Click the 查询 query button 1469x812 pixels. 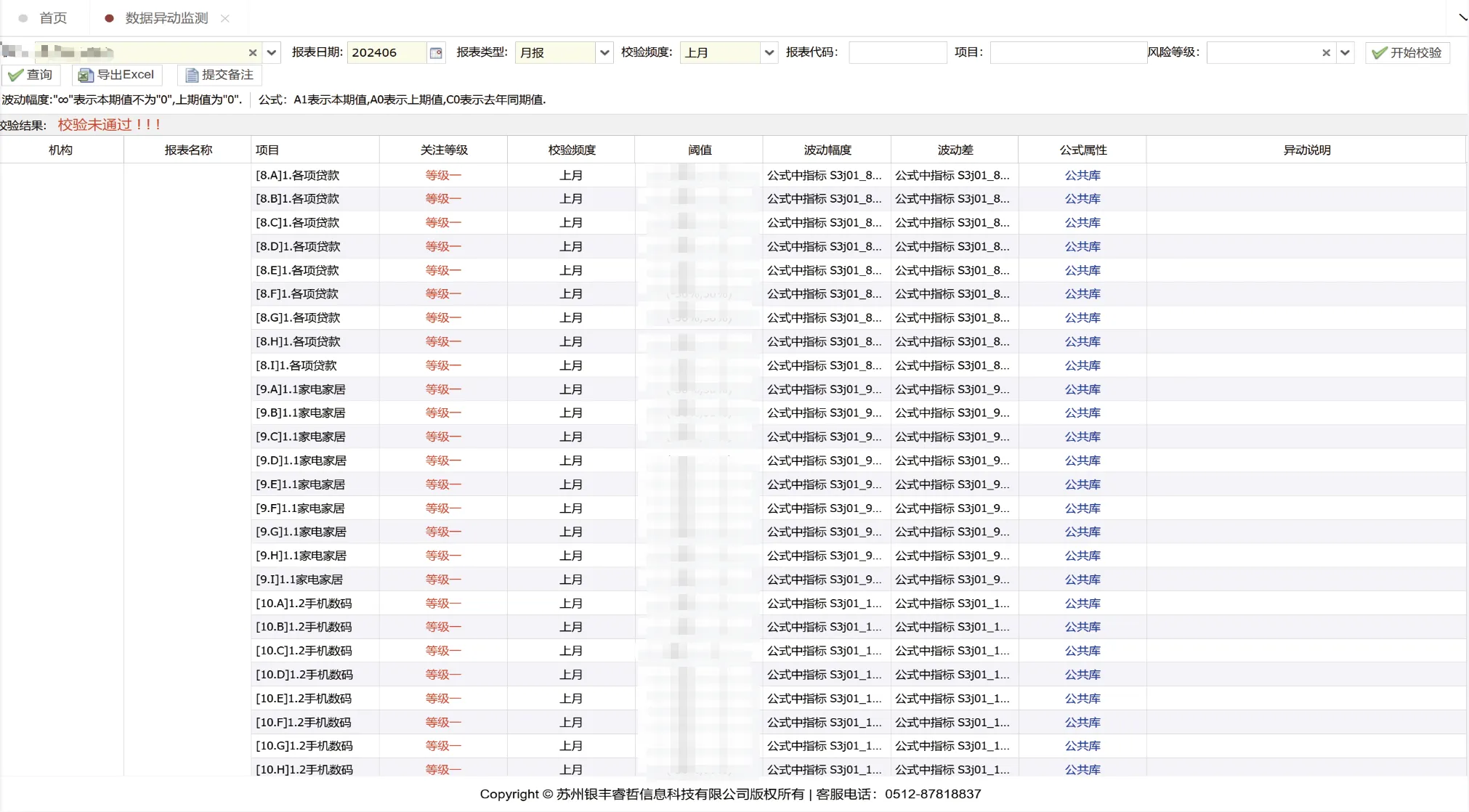coord(31,75)
